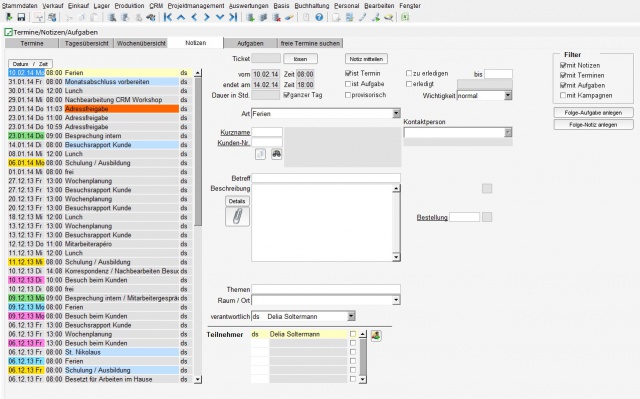Click the add record icon with green arrow

(x=251, y=17)
